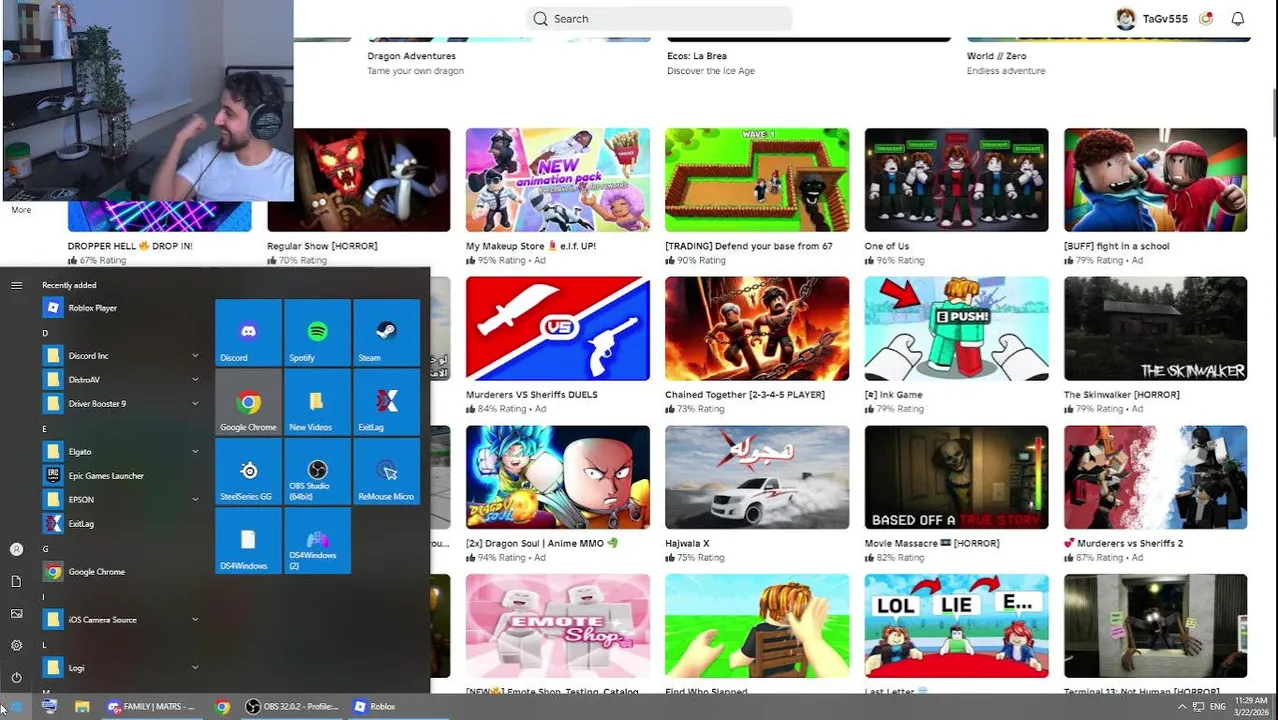Open the Hajwala X game thumbnail

coord(757,478)
